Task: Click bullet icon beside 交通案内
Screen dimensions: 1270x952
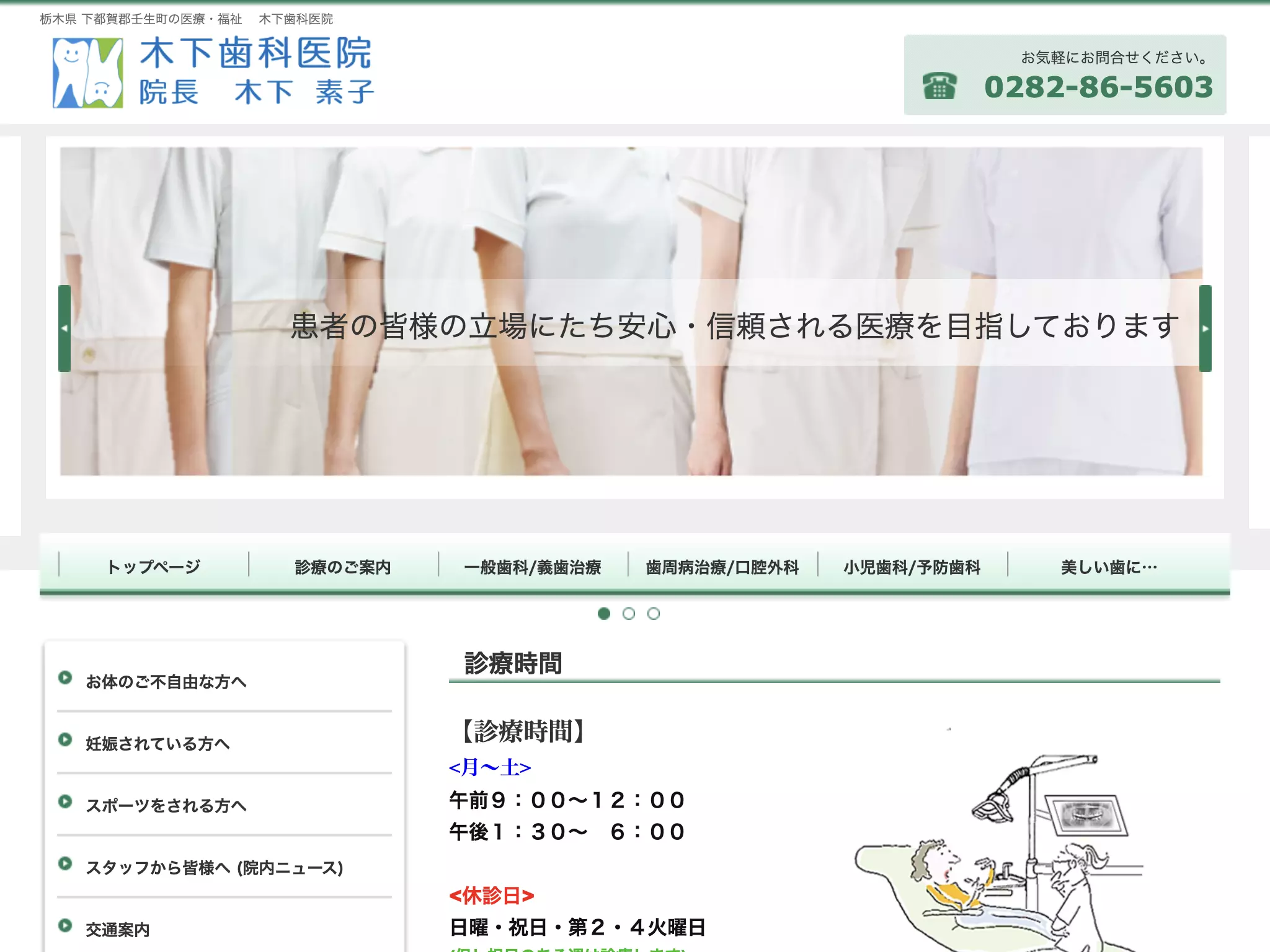Action: [x=65, y=925]
